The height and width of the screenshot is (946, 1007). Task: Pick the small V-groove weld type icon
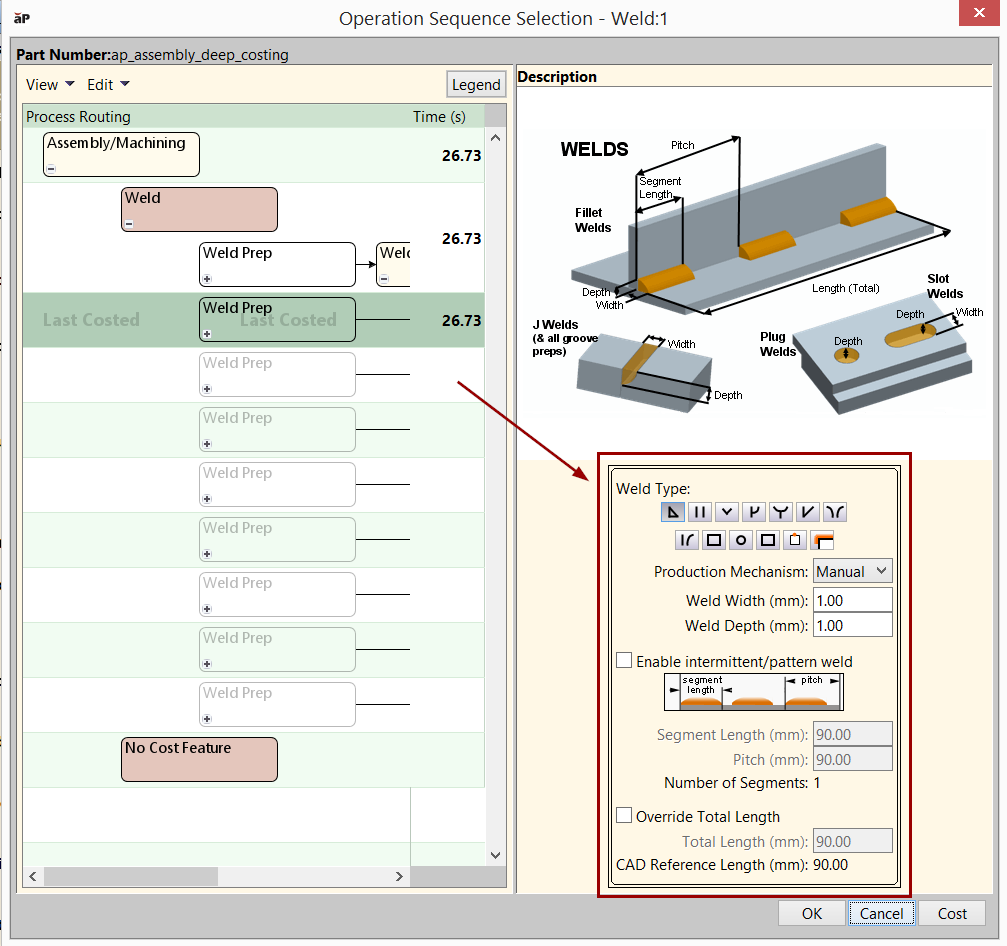tap(727, 512)
